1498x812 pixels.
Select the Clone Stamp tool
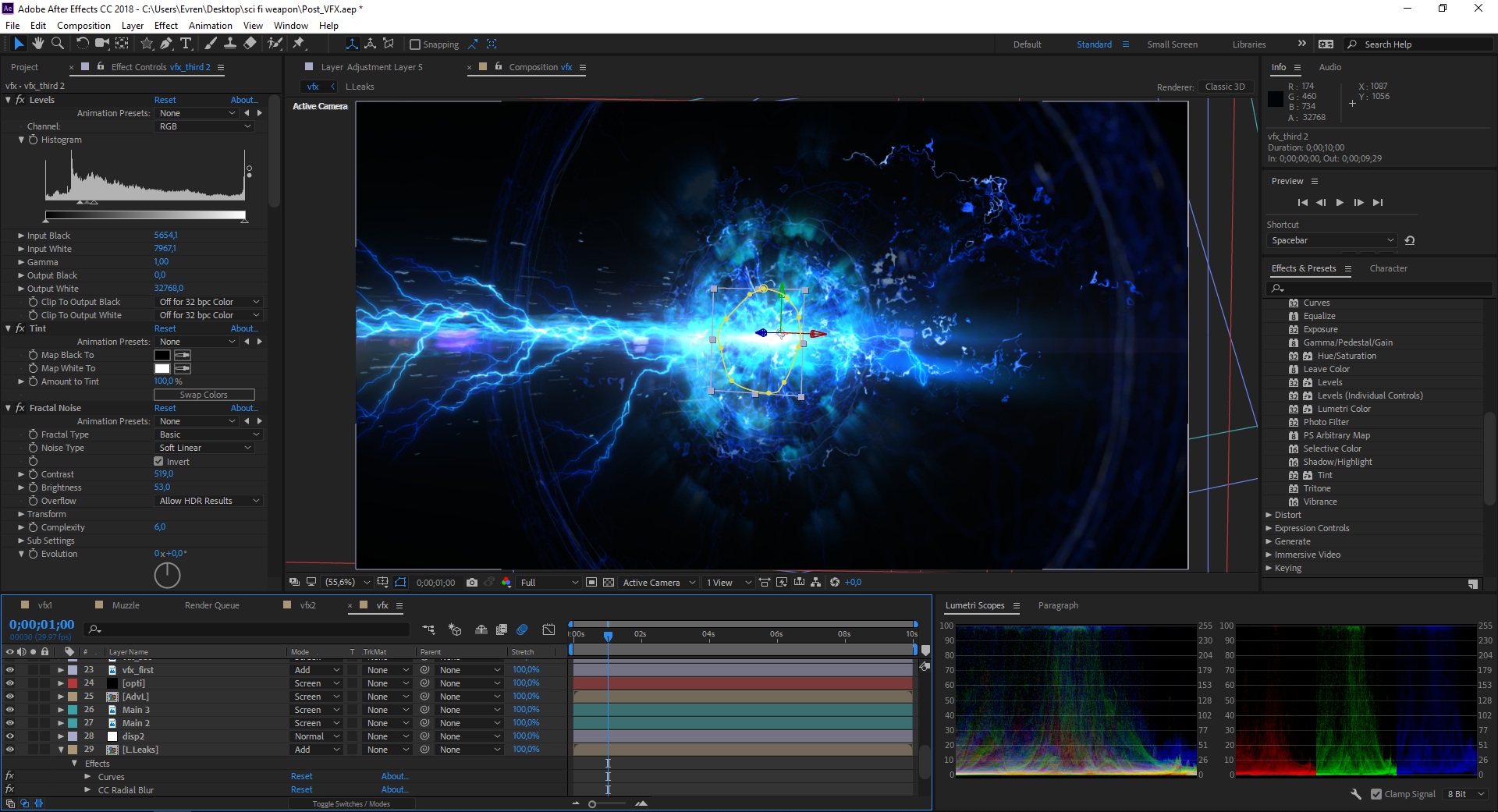[x=230, y=44]
